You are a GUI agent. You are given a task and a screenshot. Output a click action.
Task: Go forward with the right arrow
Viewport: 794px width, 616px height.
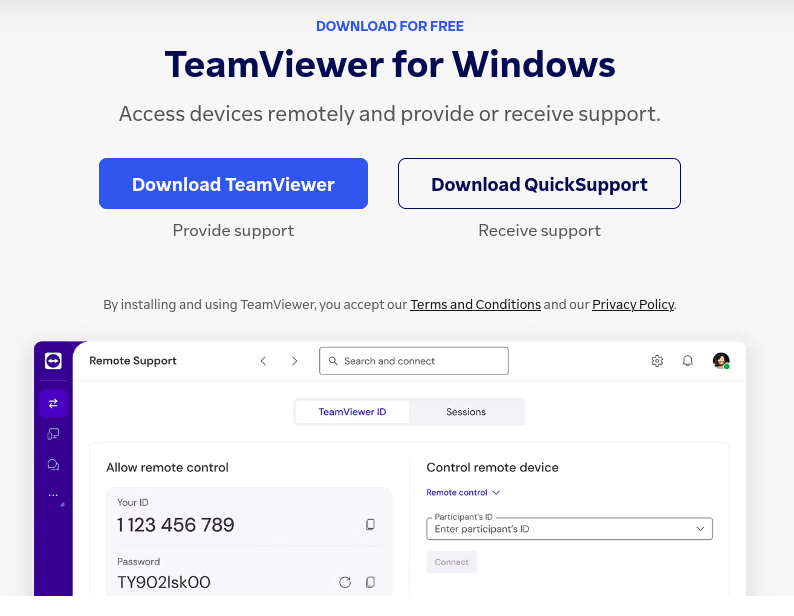coord(294,361)
